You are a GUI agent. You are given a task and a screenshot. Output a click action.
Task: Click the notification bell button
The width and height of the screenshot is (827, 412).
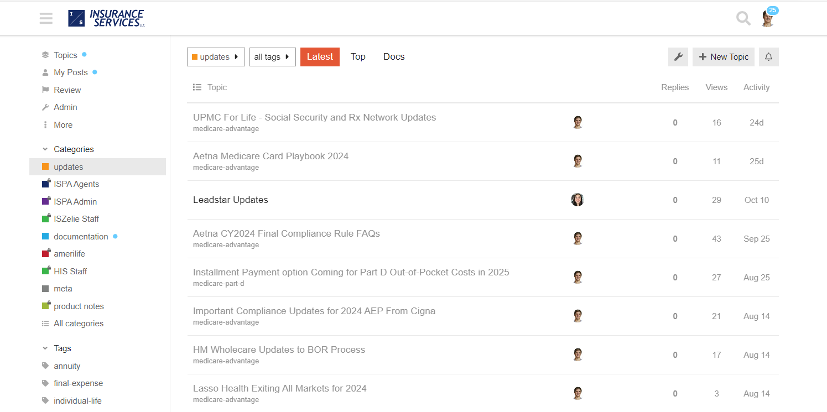click(x=768, y=57)
